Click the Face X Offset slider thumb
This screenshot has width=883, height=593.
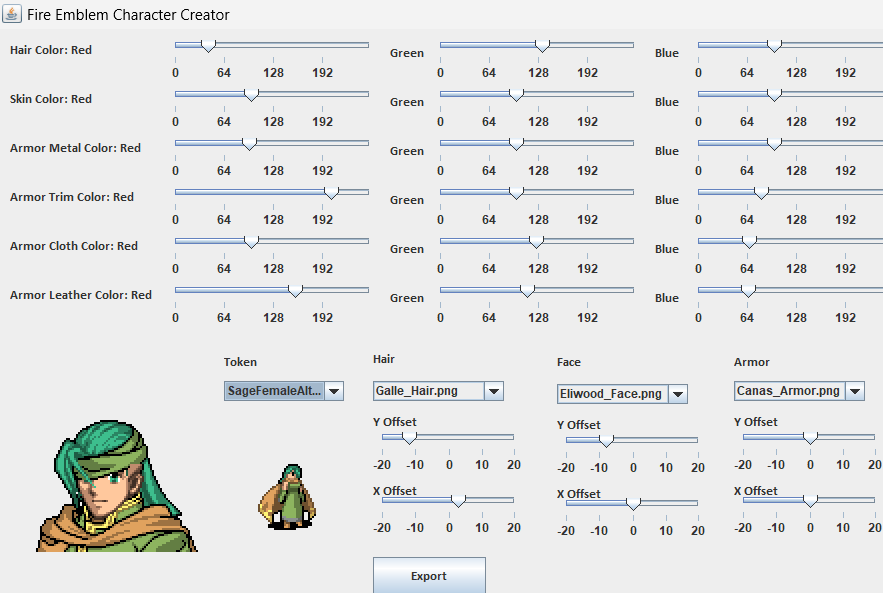634,504
